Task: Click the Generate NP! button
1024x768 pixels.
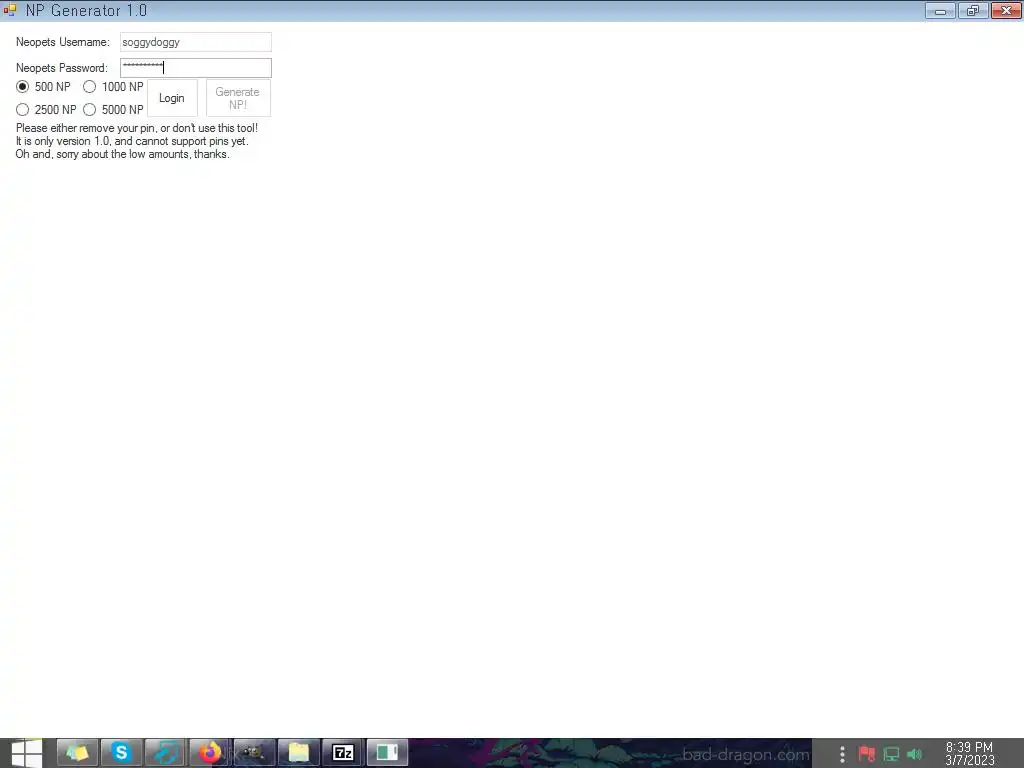Action: pyautogui.click(x=238, y=98)
